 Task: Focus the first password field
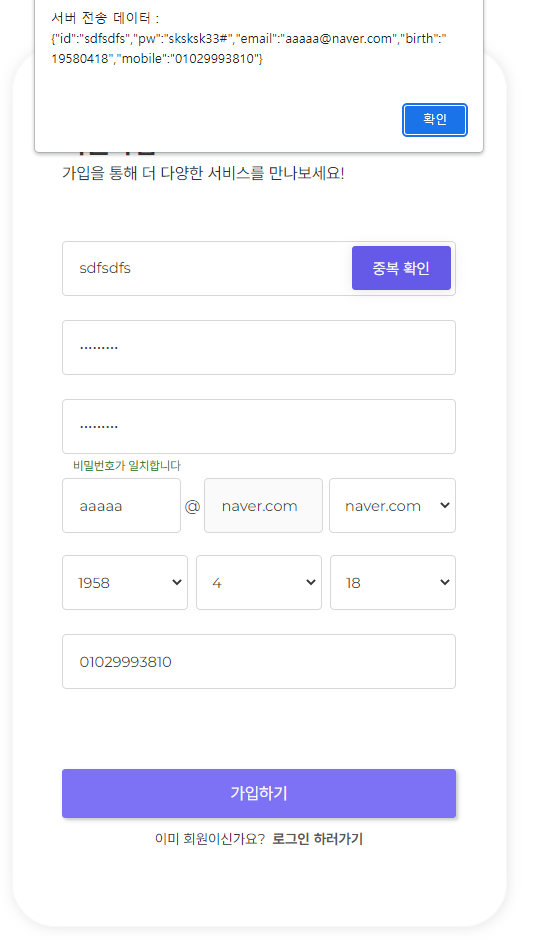coord(258,347)
